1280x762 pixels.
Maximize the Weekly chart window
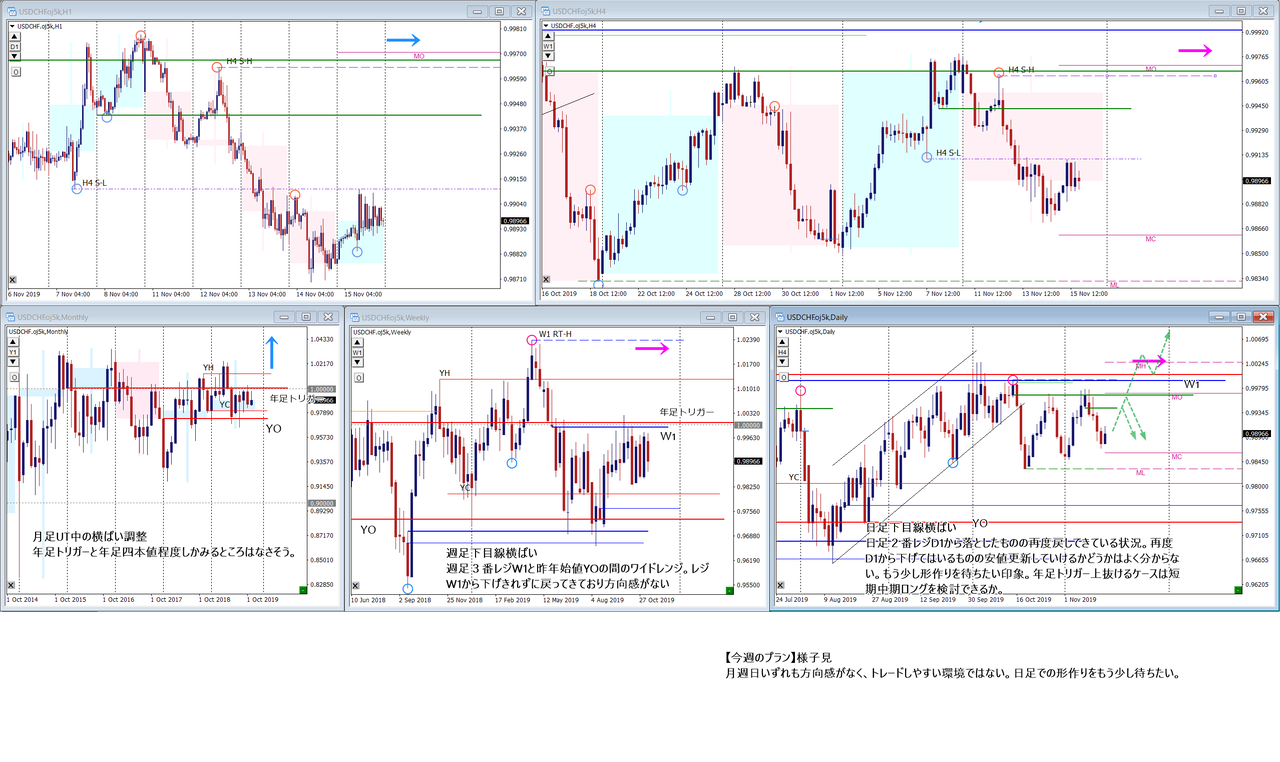click(x=731, y=316)
